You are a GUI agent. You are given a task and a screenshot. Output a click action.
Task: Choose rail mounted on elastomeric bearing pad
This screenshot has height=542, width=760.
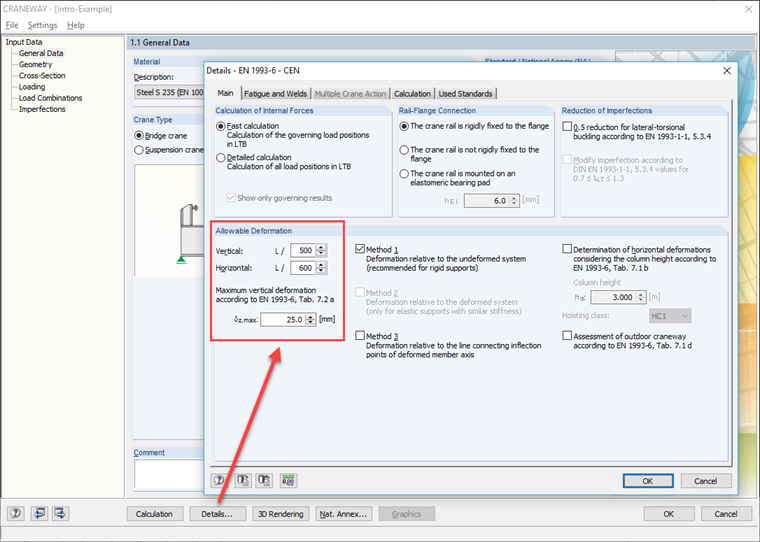(x=404, y=174)
